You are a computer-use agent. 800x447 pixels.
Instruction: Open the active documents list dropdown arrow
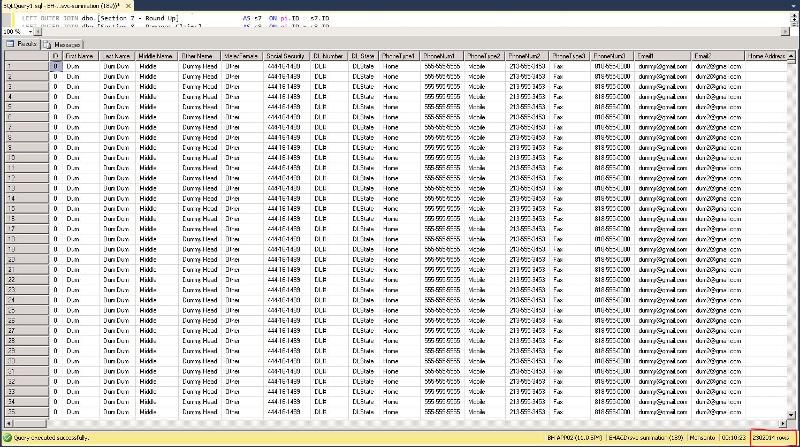[794, 6]
